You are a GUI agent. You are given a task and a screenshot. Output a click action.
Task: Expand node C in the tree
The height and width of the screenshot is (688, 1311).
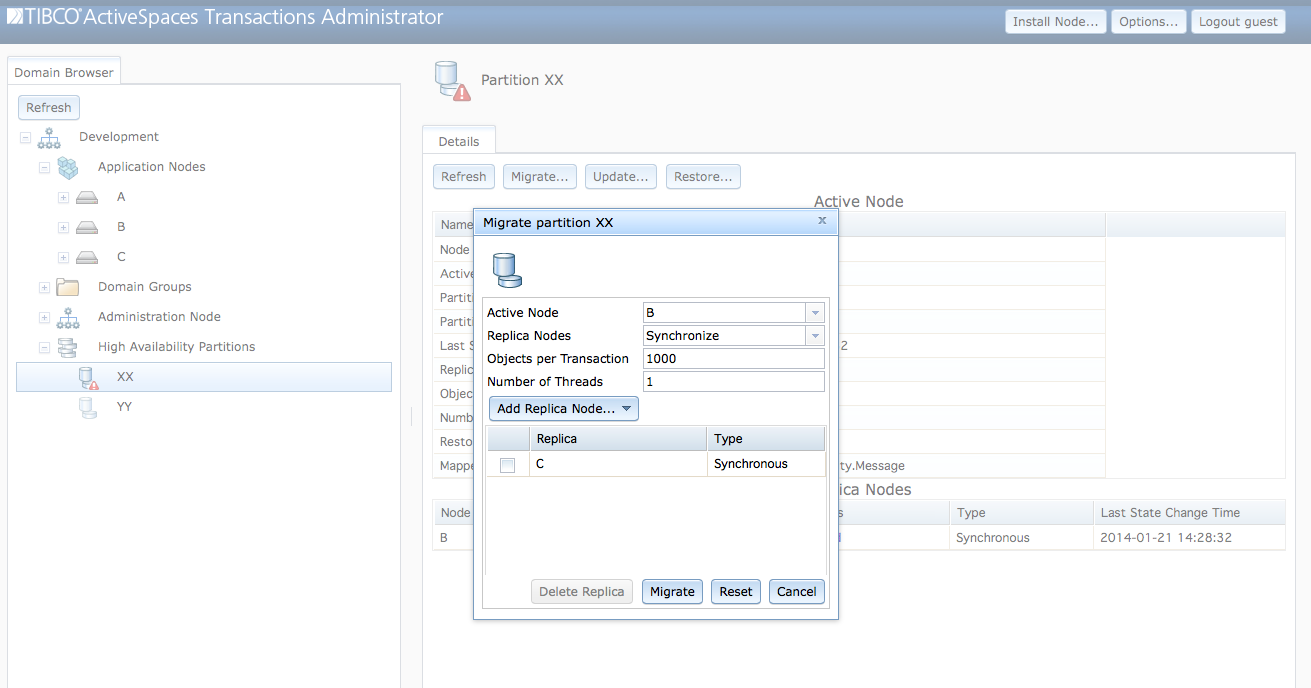[x=63, y=258]
